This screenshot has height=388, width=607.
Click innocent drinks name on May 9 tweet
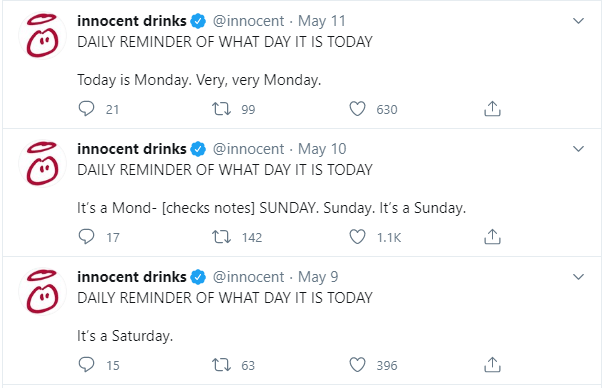132,277
